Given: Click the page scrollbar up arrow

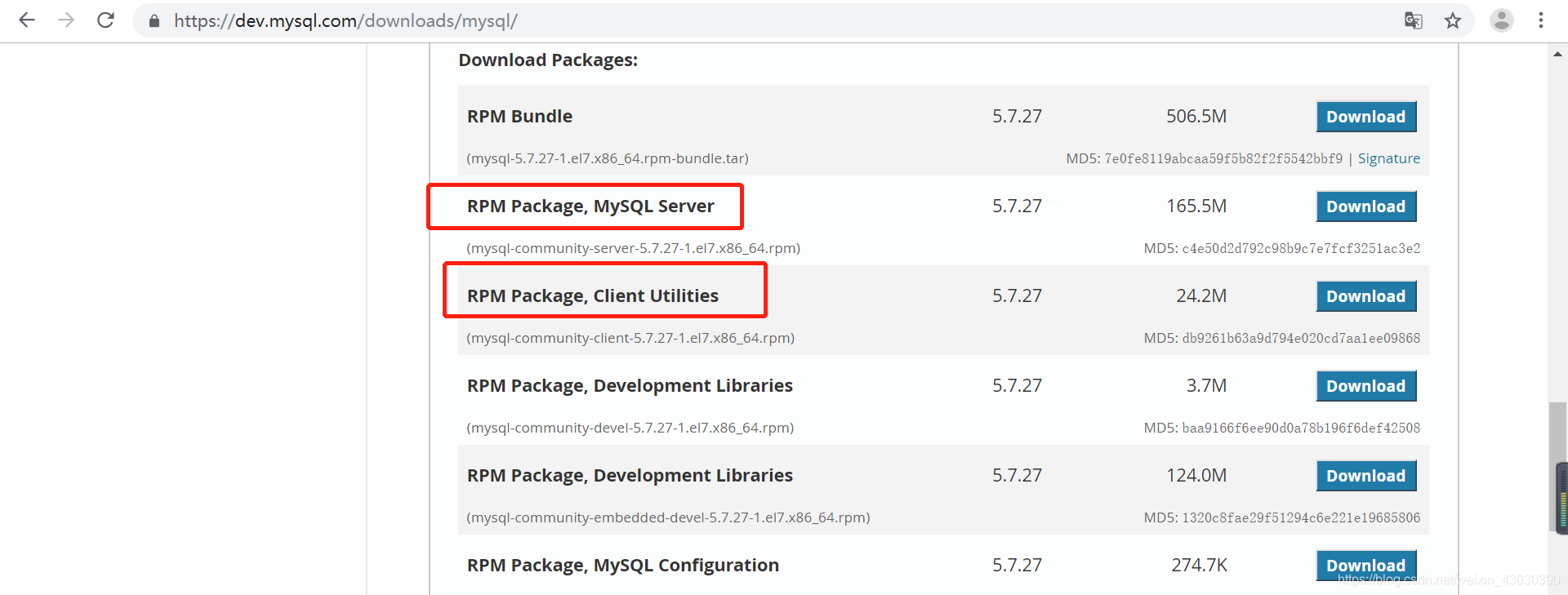Looking at the screenshot, I should (x=1557, y=54).
